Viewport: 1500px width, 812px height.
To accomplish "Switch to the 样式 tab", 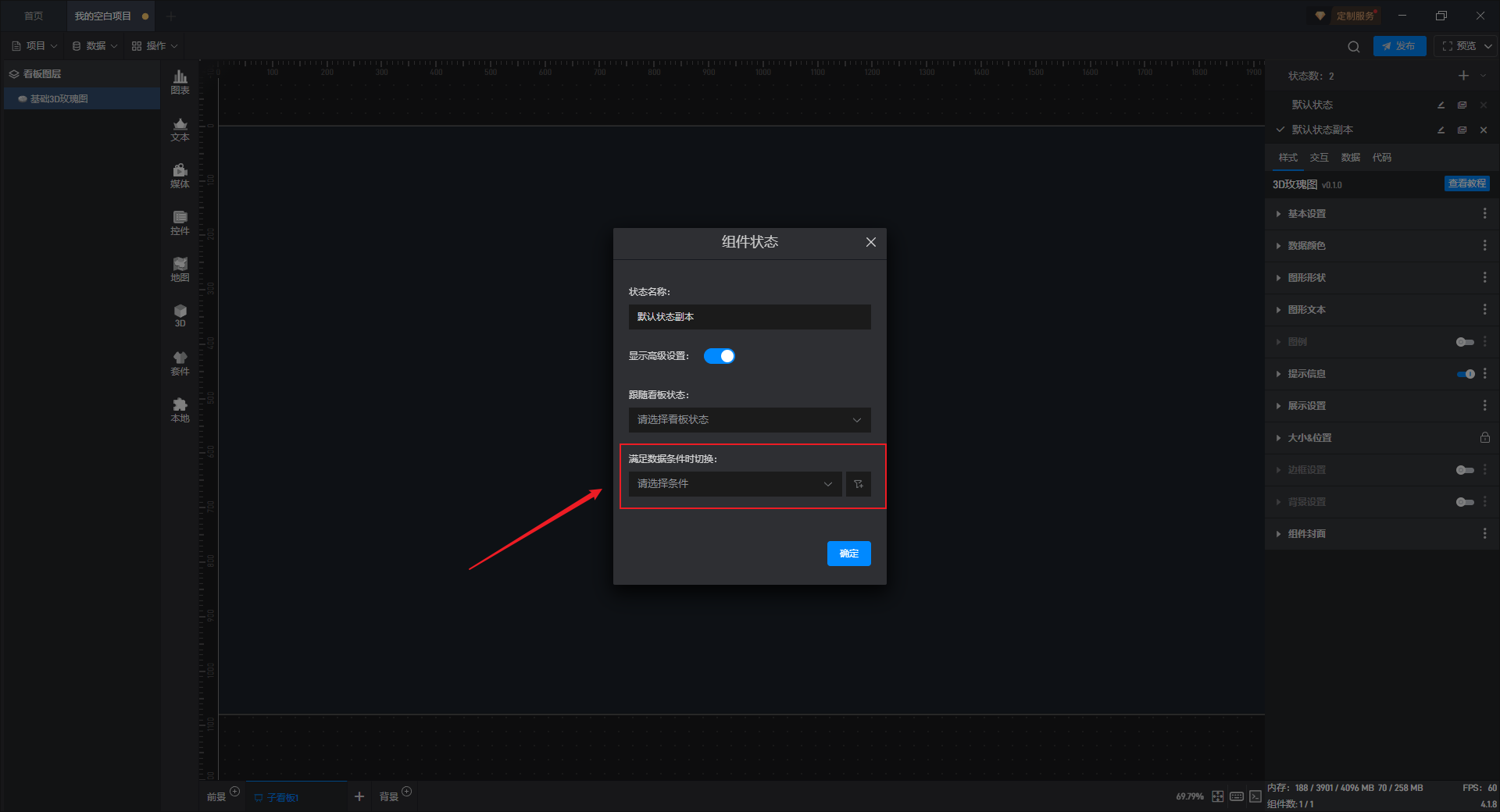I will click(x=1288, y=158).
